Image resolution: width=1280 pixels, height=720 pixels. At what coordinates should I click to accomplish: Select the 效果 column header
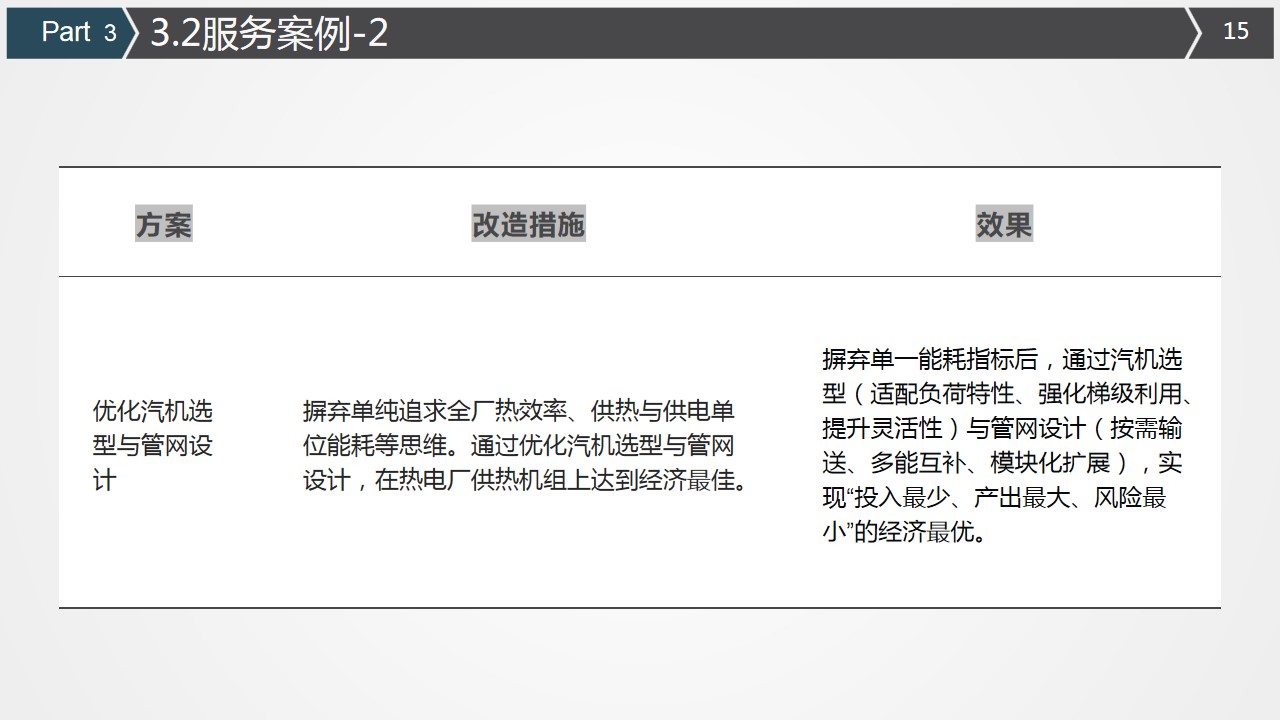[x=1003, y=225]
